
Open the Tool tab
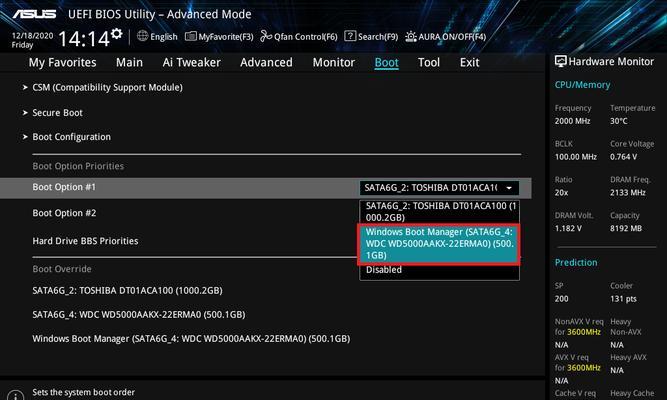pos(429,63)
